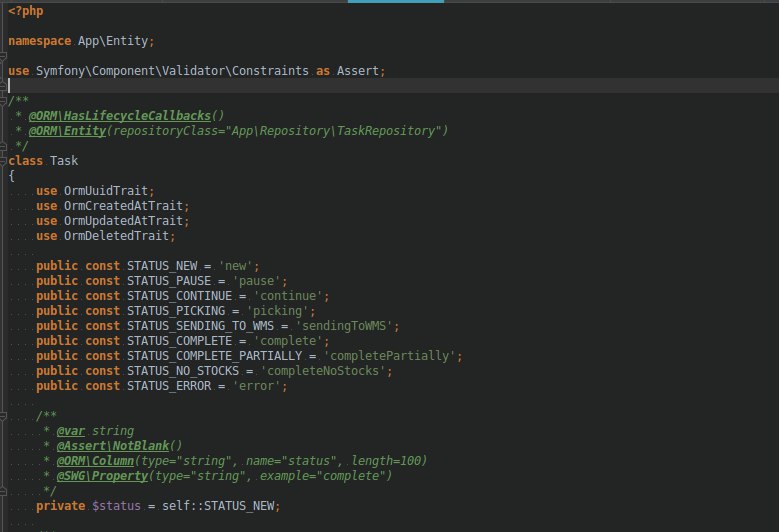The image size is (779, 532).
Task: Click the Assert alias after 'as'
Action: click(358, 71)
